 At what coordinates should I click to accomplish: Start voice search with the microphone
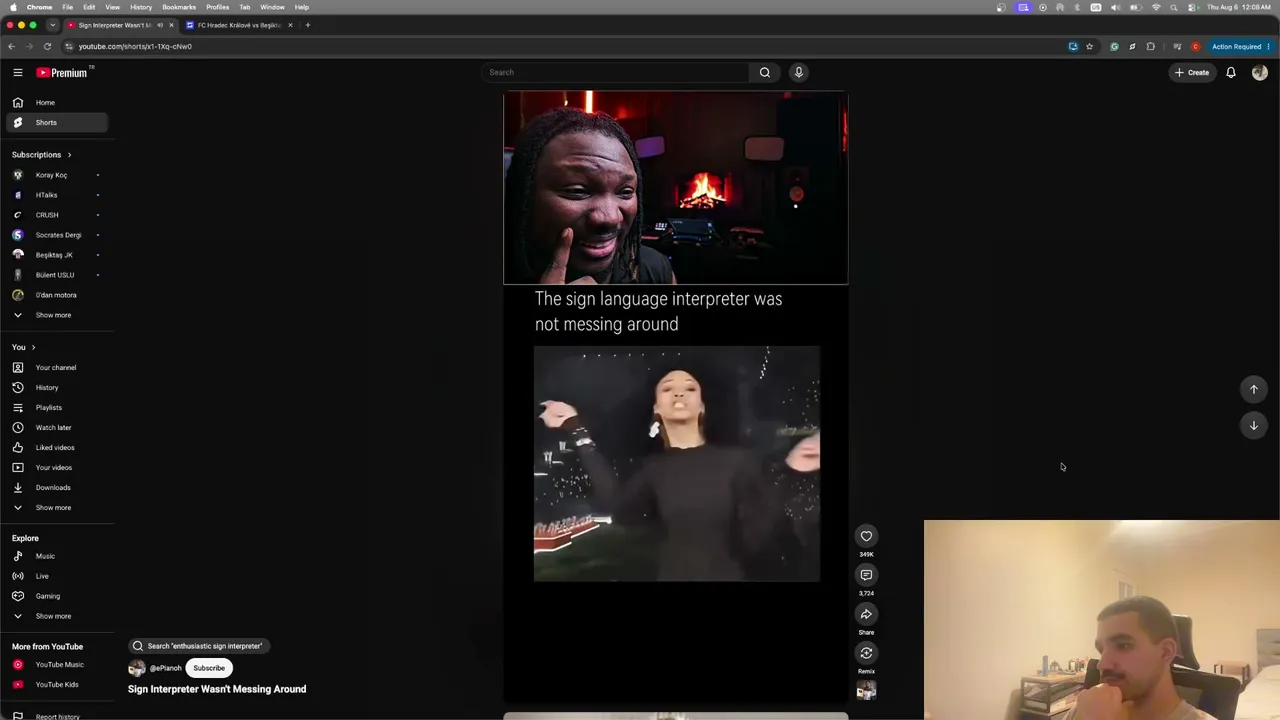(798, 72)
